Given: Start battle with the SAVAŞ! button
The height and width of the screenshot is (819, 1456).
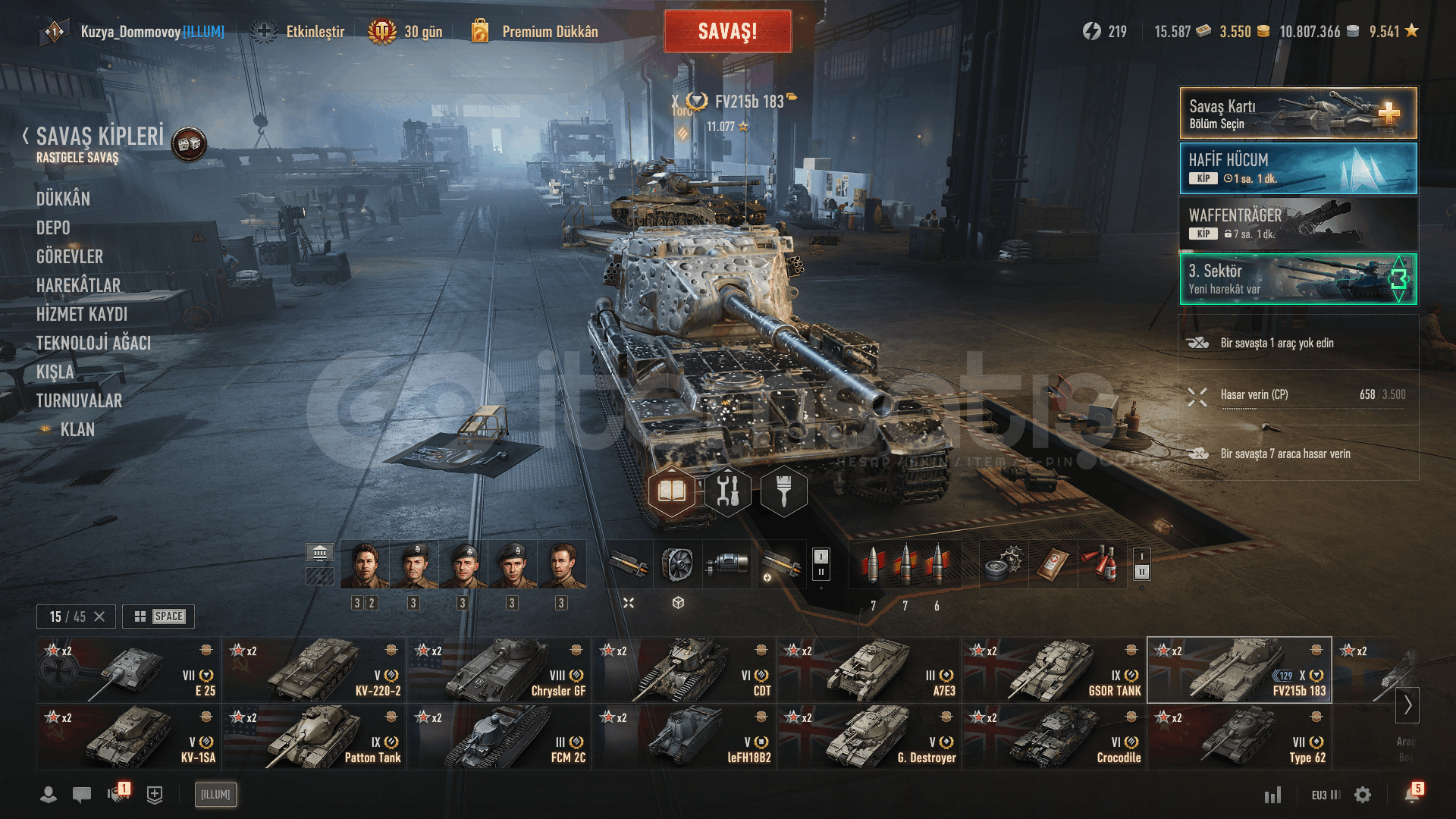Looking at the screenshot, I should 727,31.
